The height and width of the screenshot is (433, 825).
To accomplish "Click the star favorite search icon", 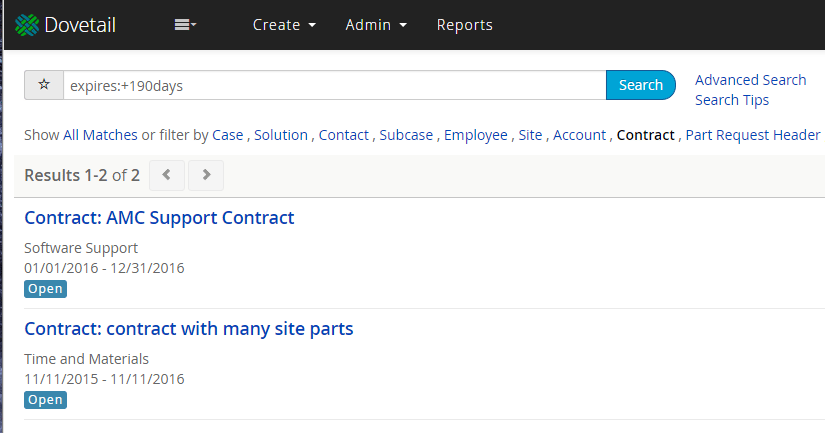I will (44, 85).
